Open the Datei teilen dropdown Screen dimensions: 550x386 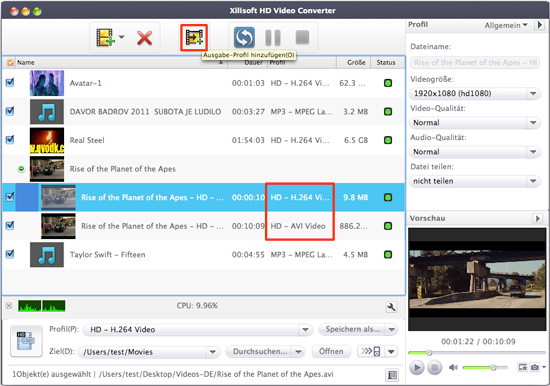475,181
